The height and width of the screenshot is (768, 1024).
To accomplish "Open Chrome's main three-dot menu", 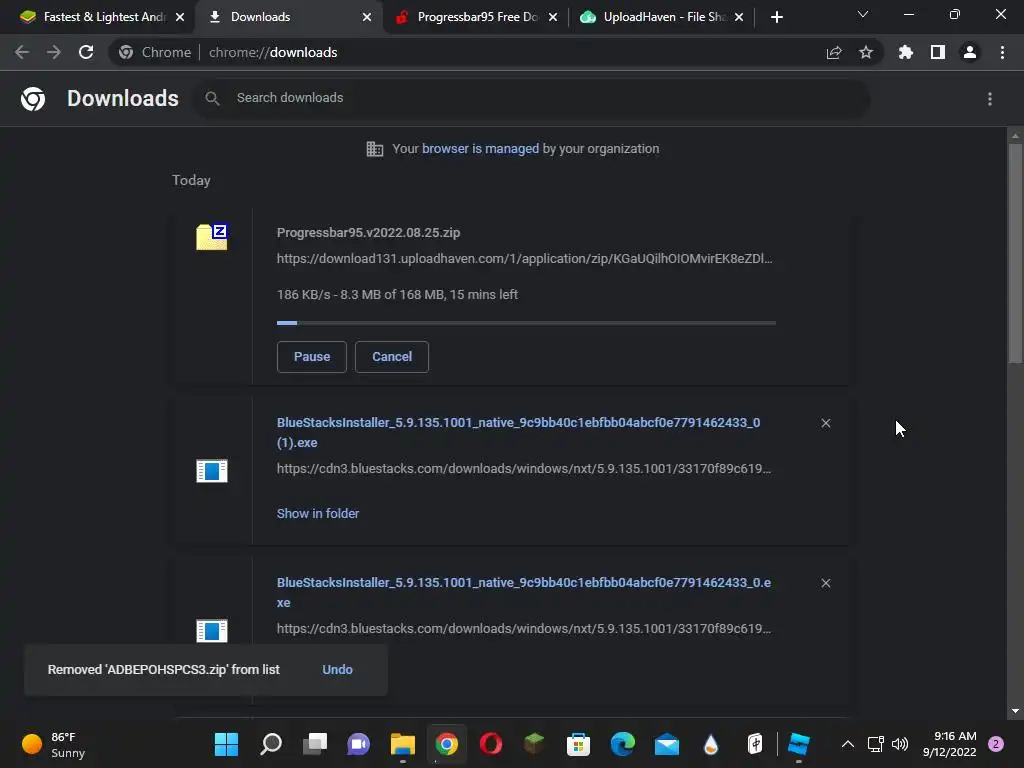I will [1002, 52].
